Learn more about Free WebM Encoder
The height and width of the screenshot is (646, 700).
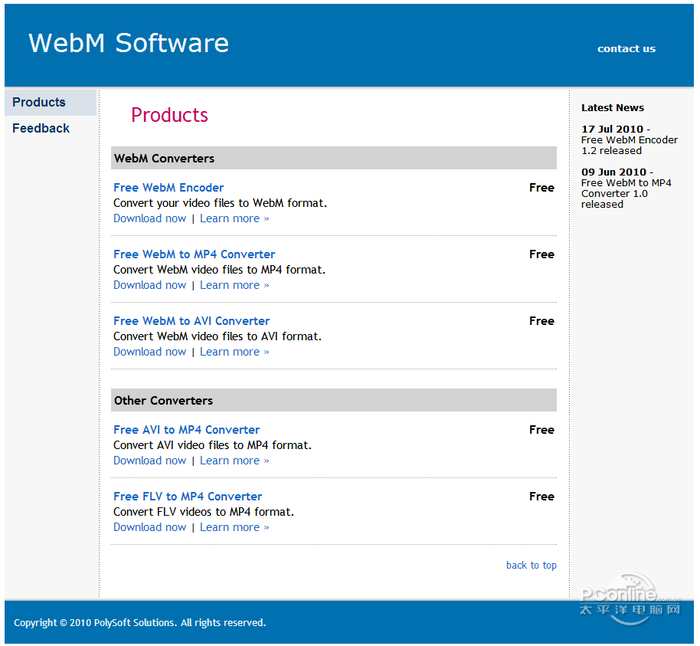(x=234, y=219)
